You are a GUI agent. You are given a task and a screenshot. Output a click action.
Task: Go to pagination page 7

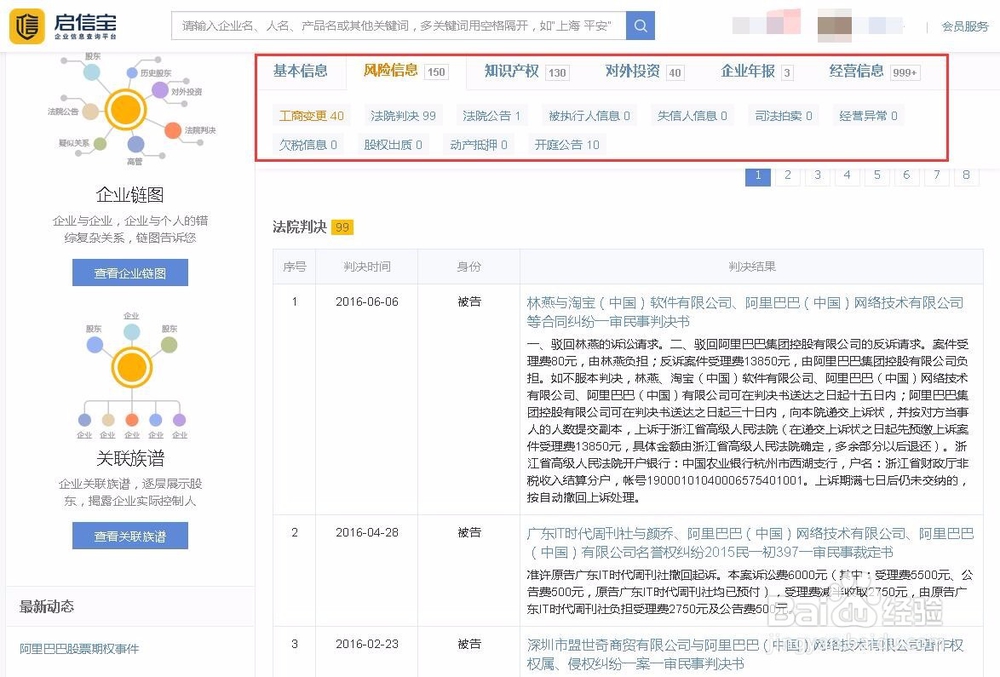936,176
